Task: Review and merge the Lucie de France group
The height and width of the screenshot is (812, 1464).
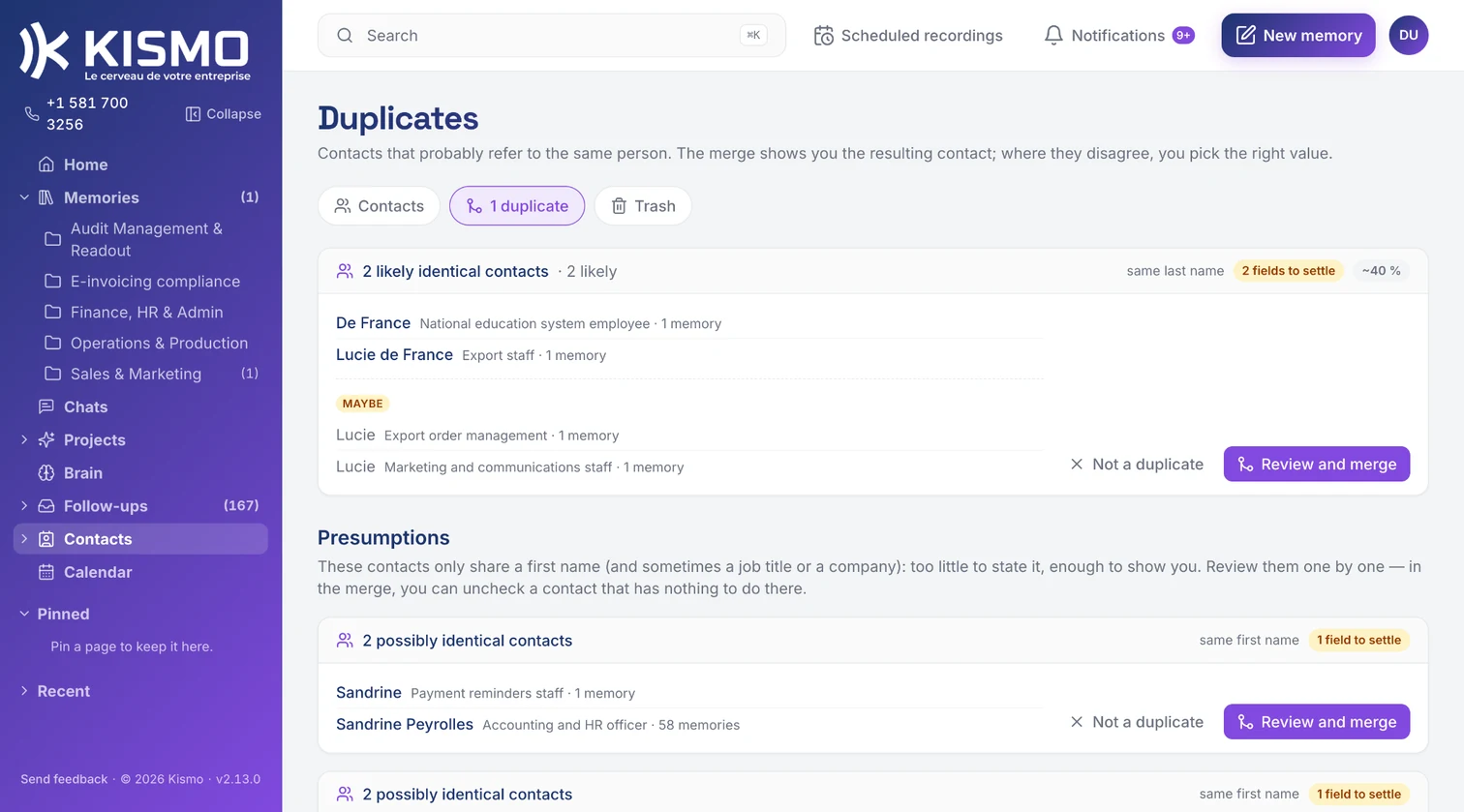Action: 1317,465
